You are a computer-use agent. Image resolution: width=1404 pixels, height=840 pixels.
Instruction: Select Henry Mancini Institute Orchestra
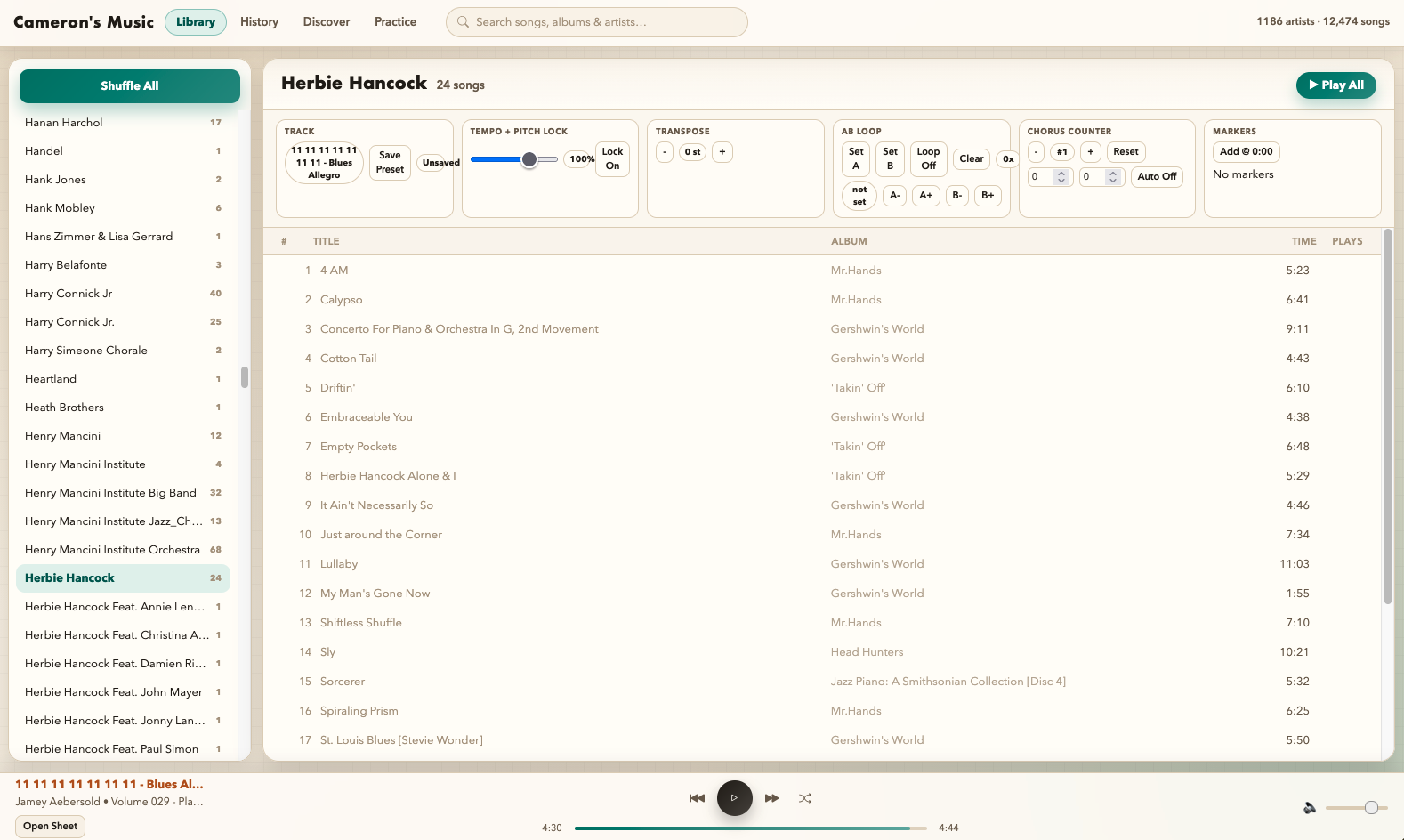click(x=123, y=550)
